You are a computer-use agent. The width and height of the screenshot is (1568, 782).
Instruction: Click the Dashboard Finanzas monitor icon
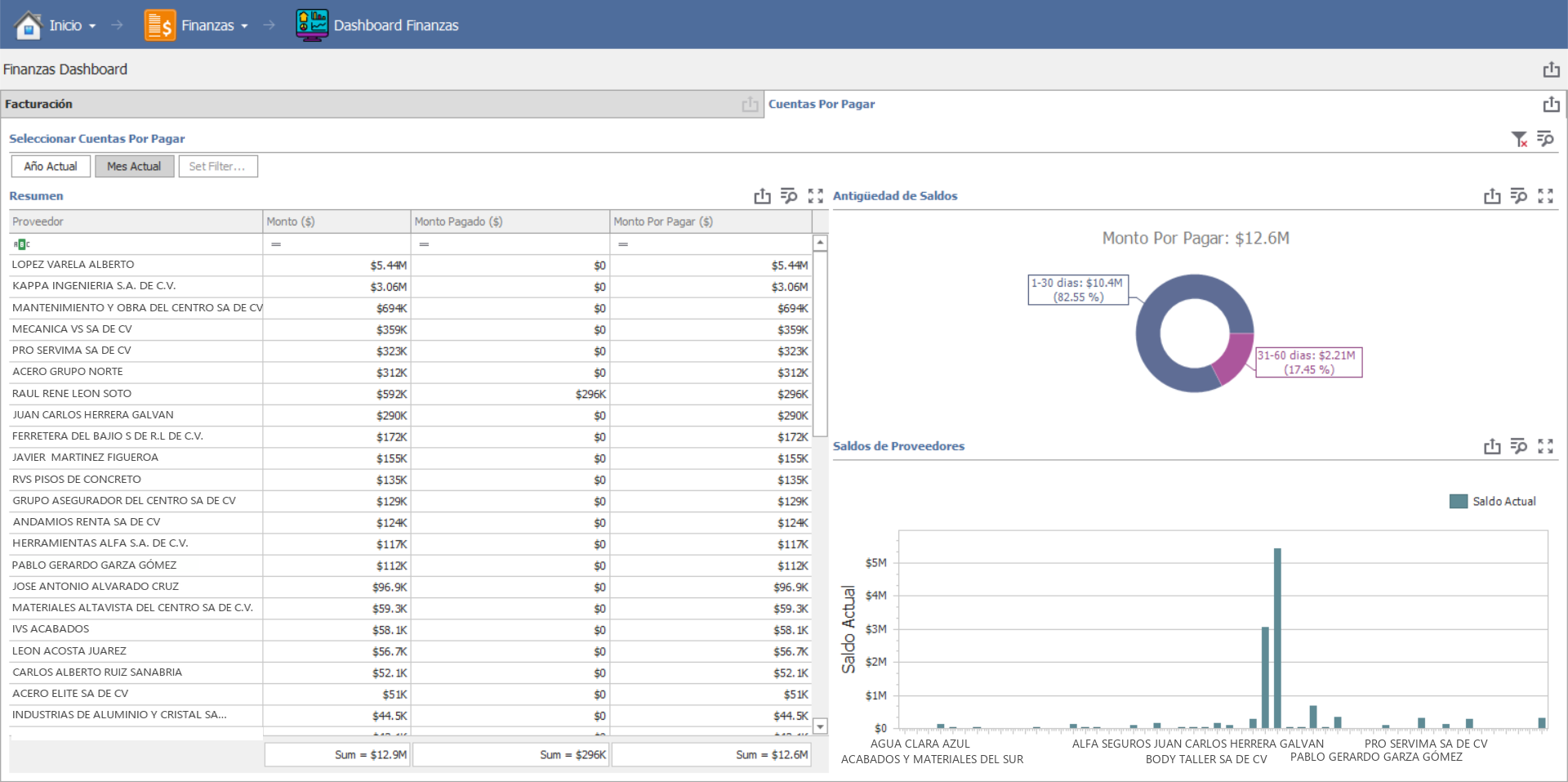tap(312, 25)
